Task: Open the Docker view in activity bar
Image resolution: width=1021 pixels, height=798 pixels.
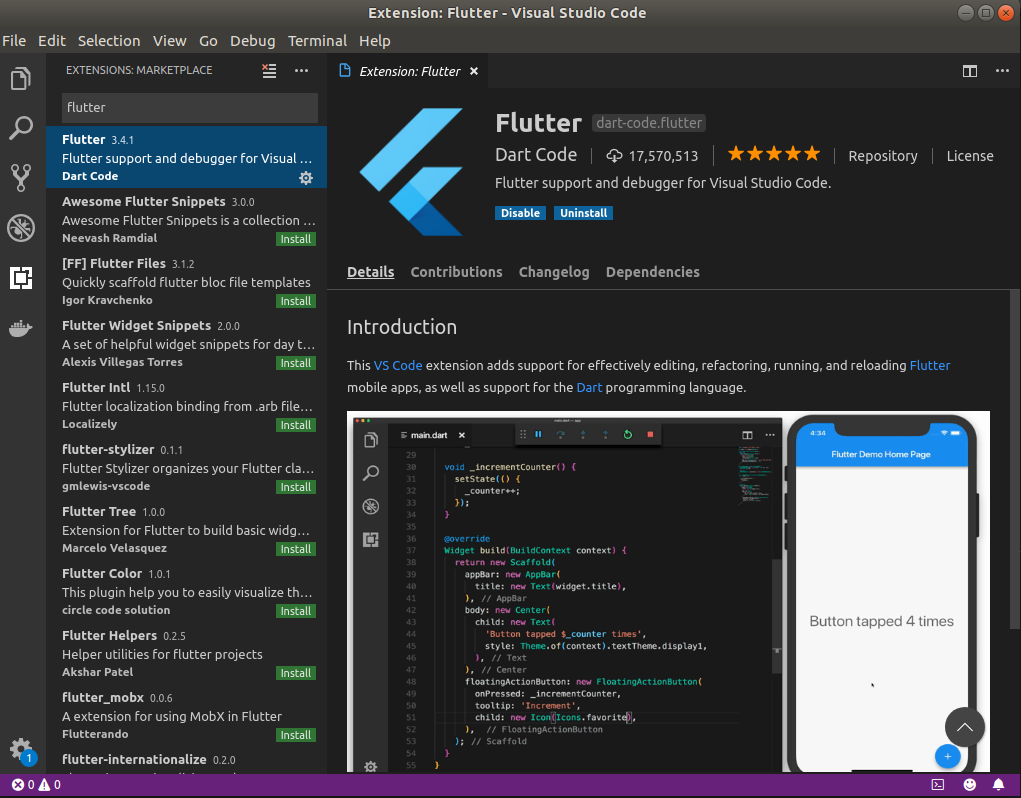Action: click(x=21, y=328)
